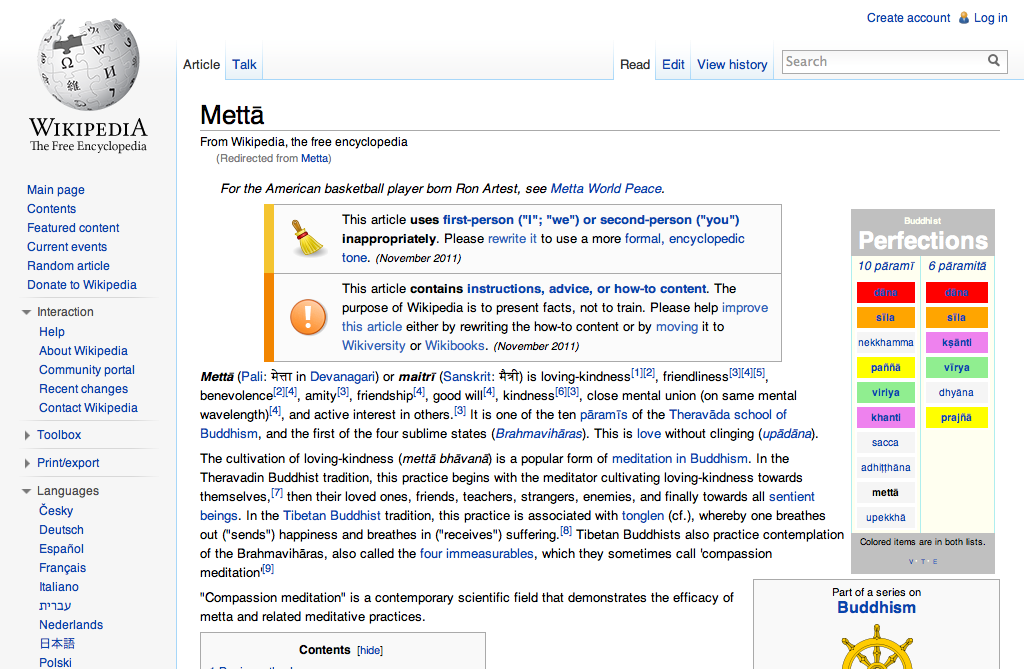The width and height of the screenshot is (1024, 669).
Task: Switch to the Article tab
Action: pos(201,65)
